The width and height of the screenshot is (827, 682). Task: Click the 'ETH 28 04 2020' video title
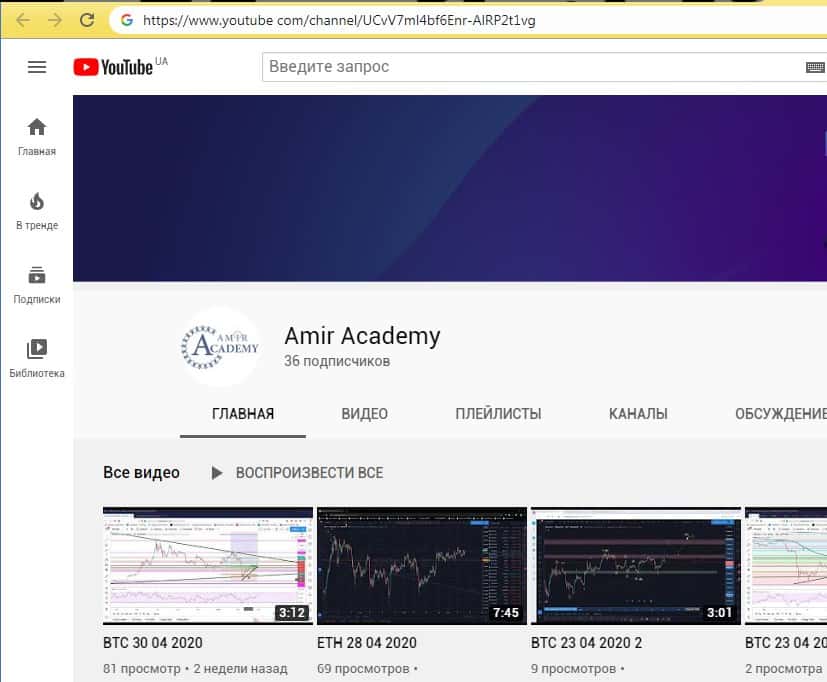367,643
